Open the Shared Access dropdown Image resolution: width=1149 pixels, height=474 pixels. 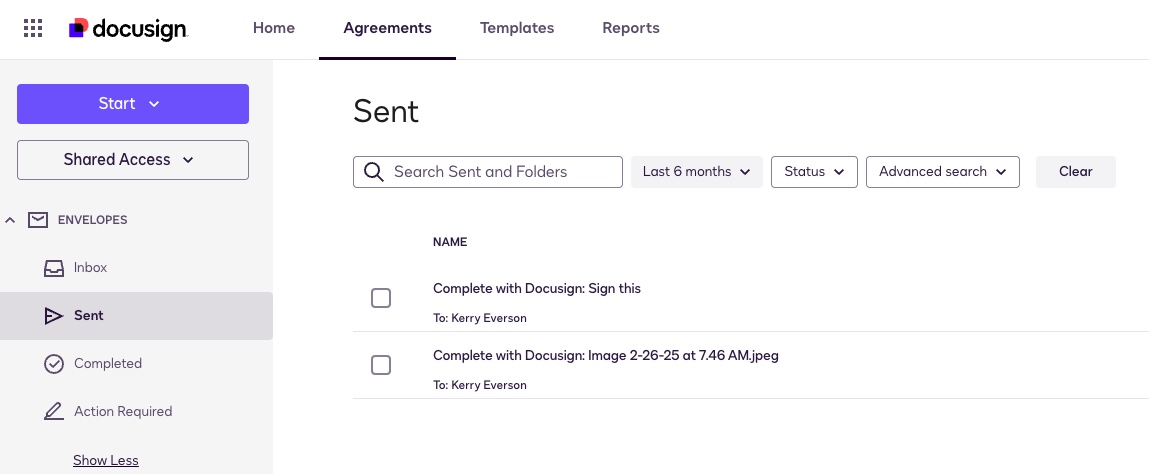(x=133, y=160)
